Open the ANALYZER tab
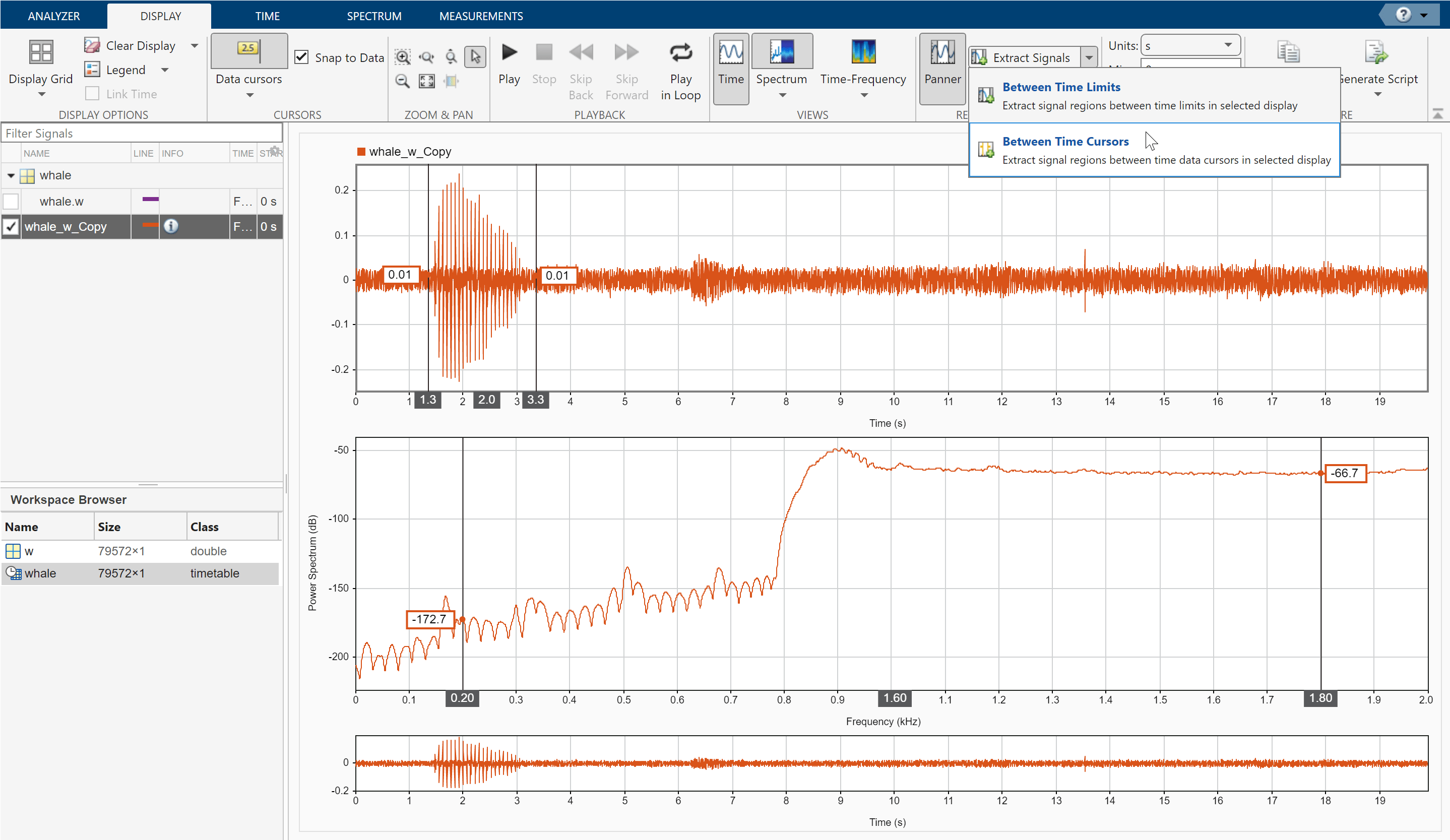This screenshot has height=840, width=1450. tap(53, 16)
